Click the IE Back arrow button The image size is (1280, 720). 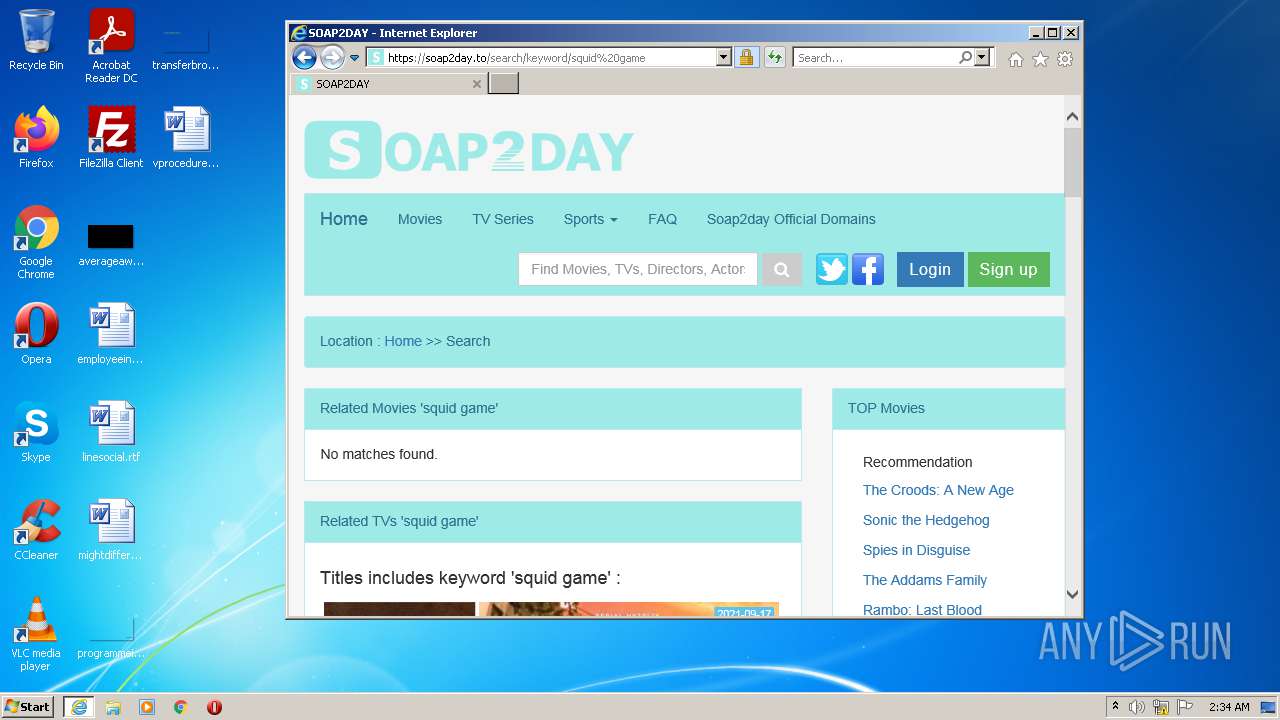point(304,57)
